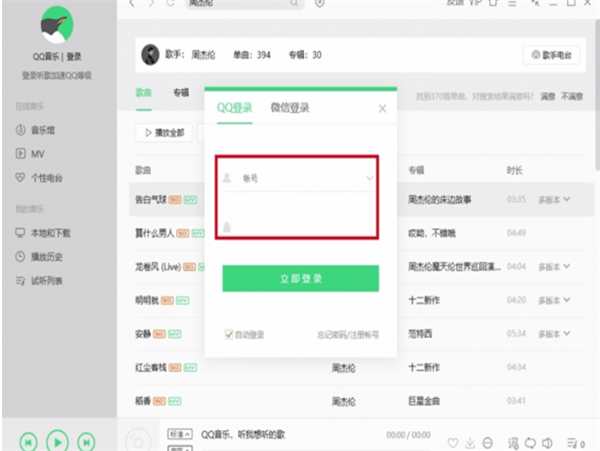Click 忘记密码 forgot password link
This screenshot has height=451, width=600.
coord(331,335)
